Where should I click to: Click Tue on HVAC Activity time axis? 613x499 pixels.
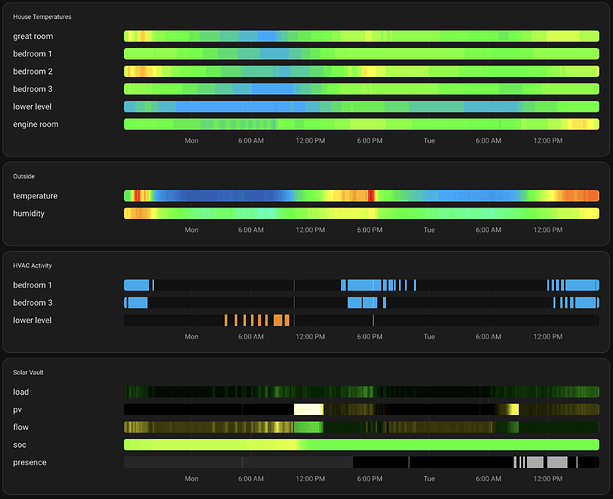[429, 337]
